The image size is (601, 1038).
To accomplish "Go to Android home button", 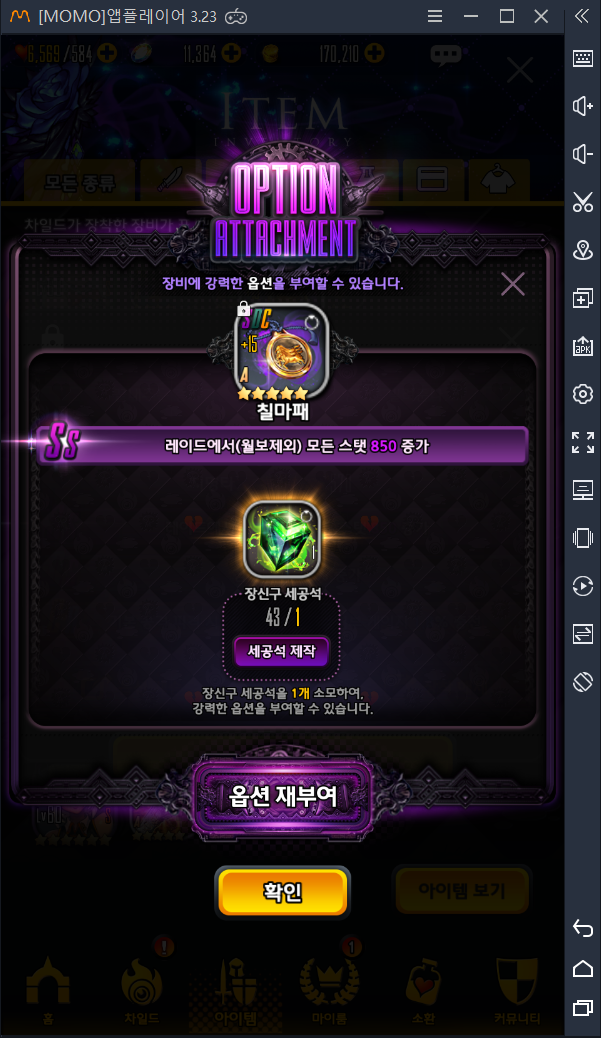I will click(x=582, y=968).
